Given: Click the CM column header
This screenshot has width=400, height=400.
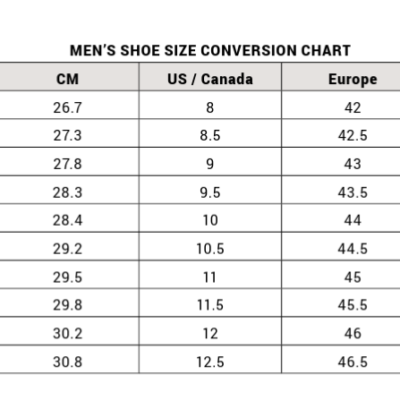Looking at the screenshot, I should click(x=68, y=79).
